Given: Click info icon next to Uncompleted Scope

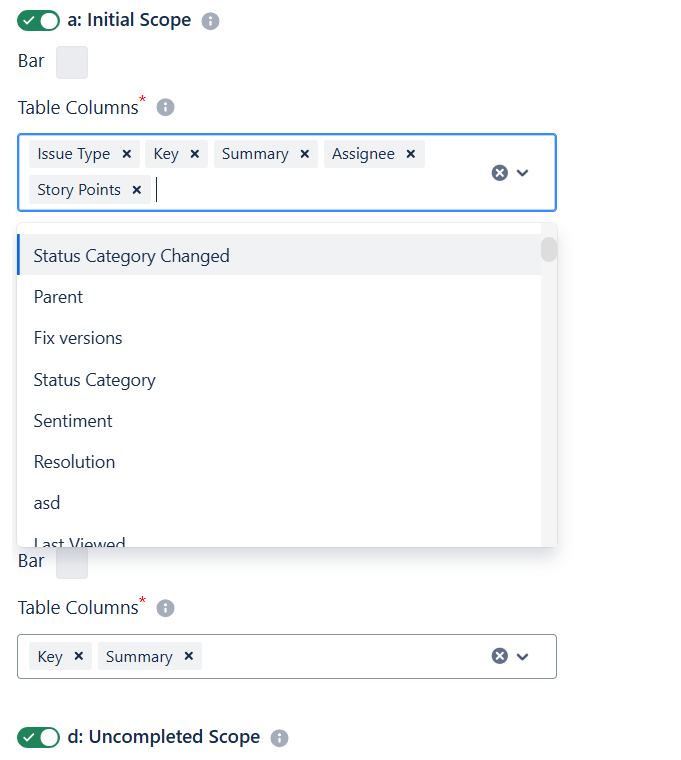Looking at the screenshot, I should (280, 738).
